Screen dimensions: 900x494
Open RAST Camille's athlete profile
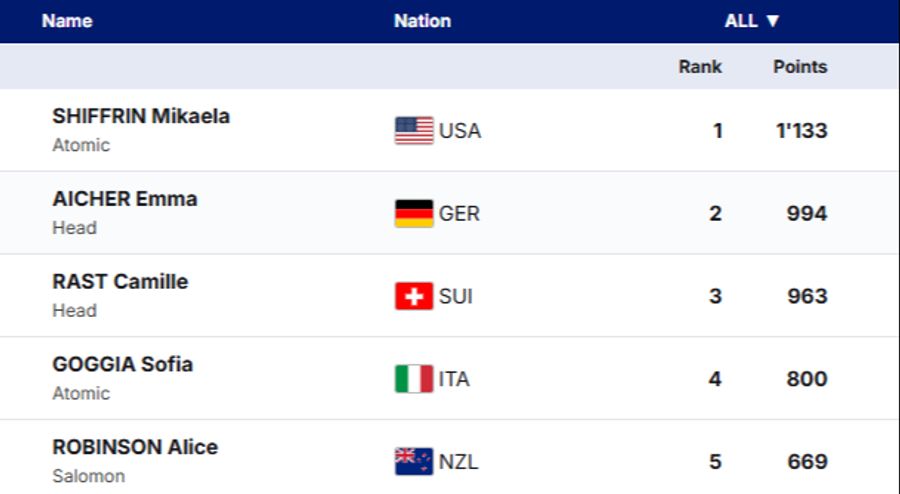[120, 282]
